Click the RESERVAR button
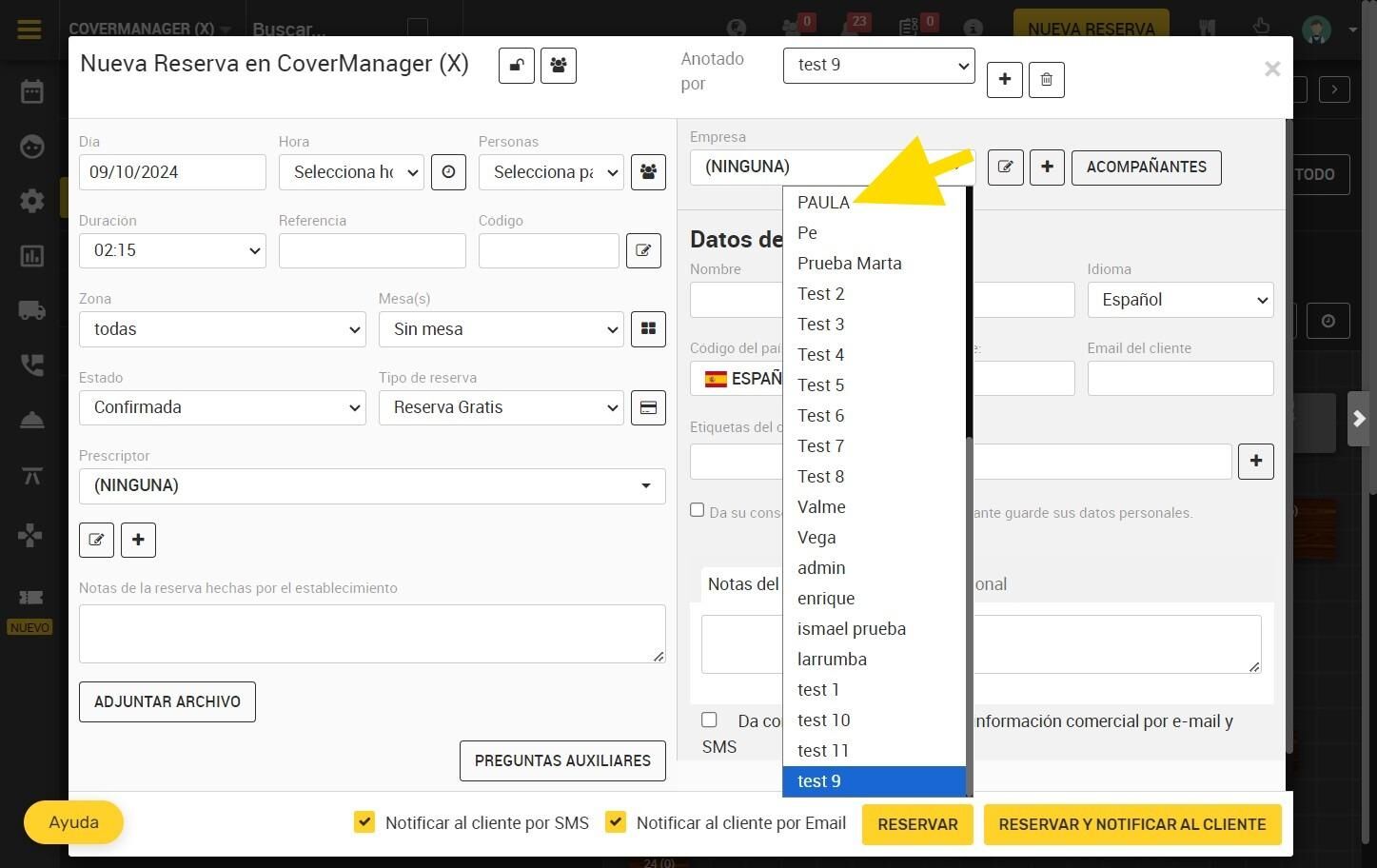This screenshot has height=868, width=1377. pyautogui.click(x=917, y=824)
